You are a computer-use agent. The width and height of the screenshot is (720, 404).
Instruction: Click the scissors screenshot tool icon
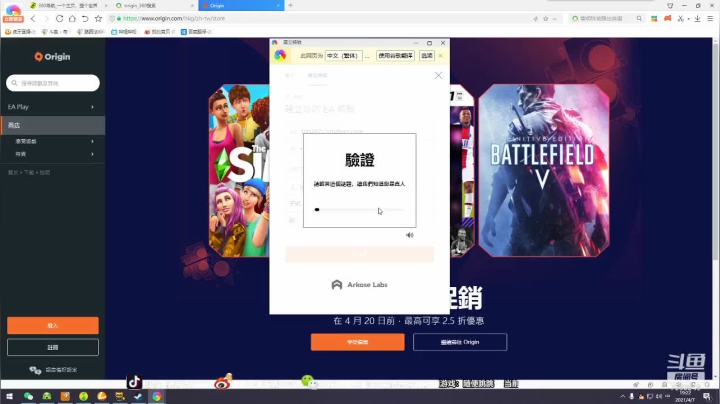(681, 18)
